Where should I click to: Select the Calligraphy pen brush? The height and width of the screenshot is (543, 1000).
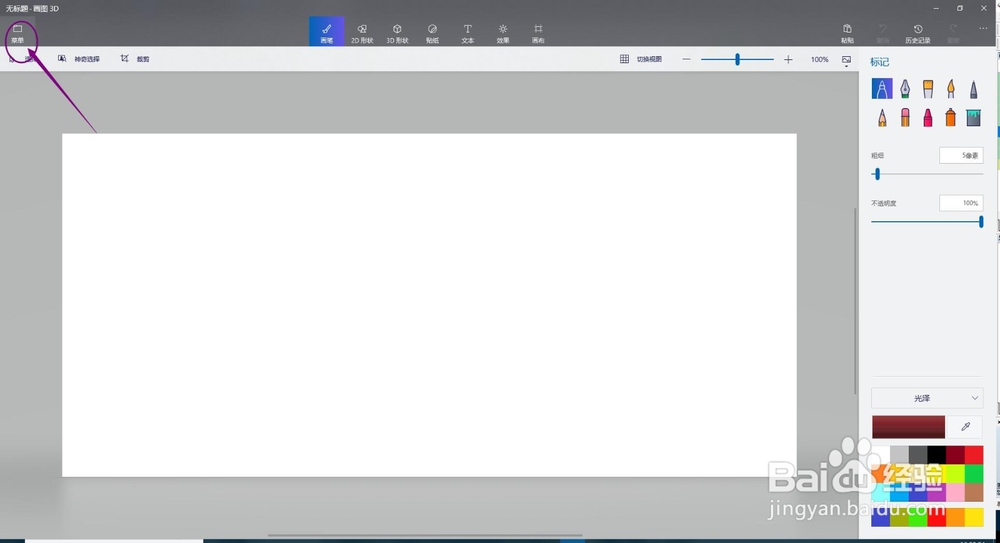click(x=905, y=88)
